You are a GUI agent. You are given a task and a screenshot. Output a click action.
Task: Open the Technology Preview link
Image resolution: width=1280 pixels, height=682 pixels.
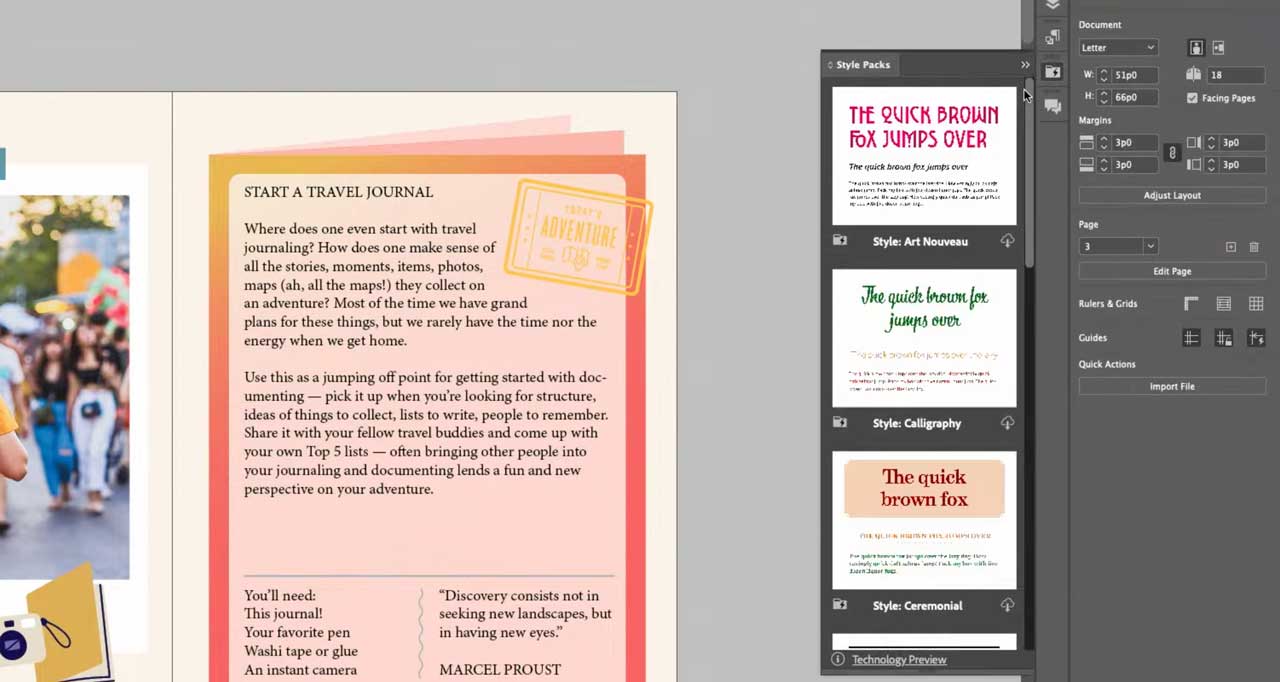point(898,660)
